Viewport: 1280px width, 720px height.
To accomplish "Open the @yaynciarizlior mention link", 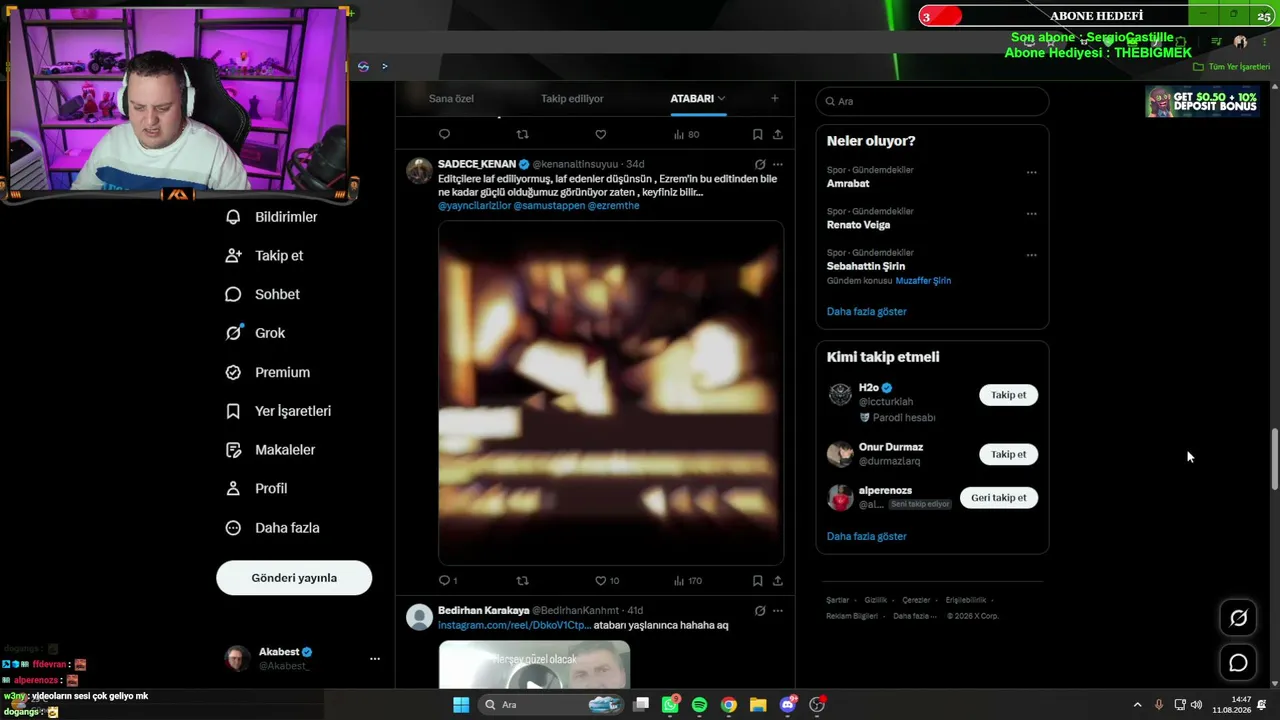I will click(x=474, y=205).
